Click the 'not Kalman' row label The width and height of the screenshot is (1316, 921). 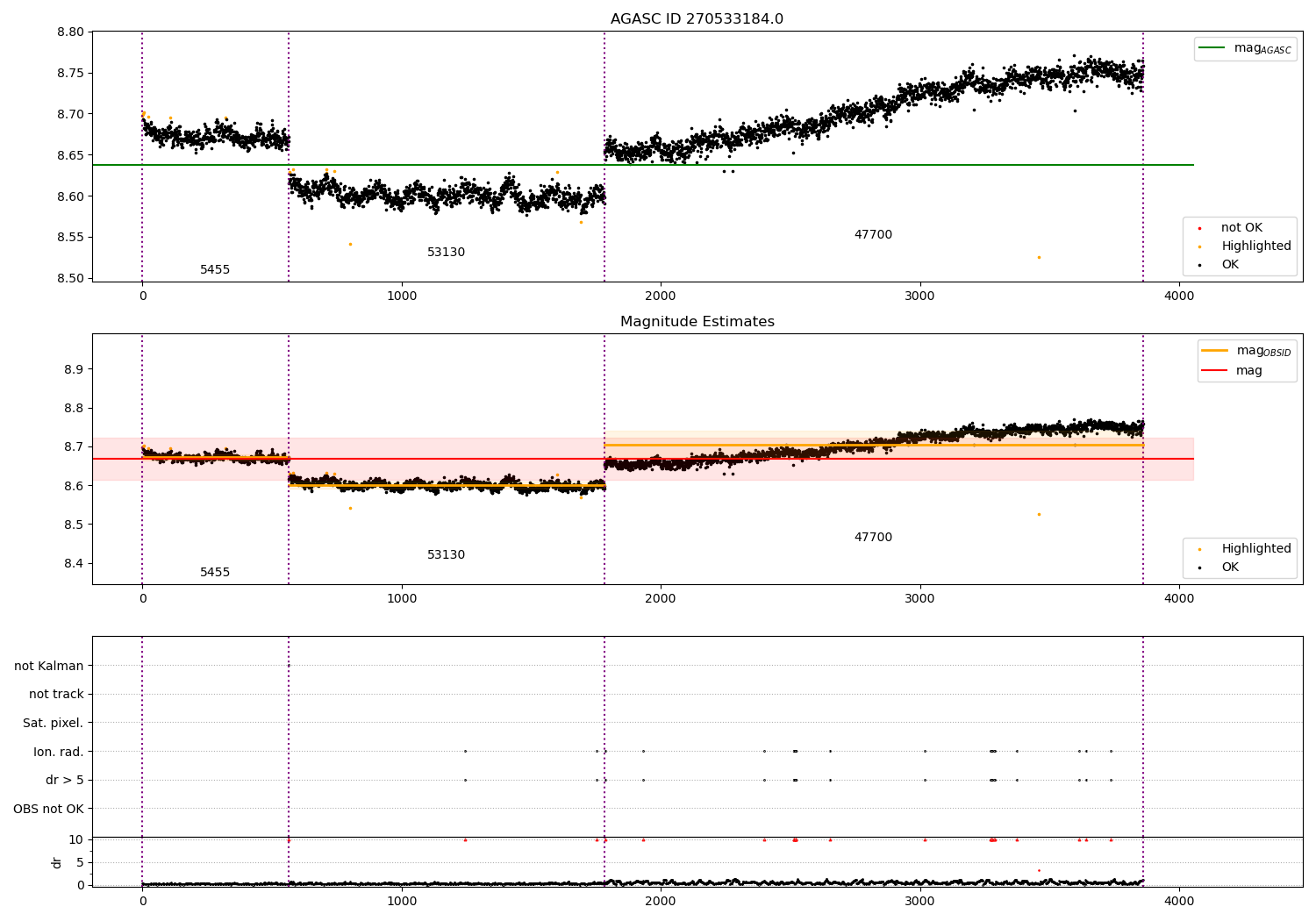[x=49, y=667]
